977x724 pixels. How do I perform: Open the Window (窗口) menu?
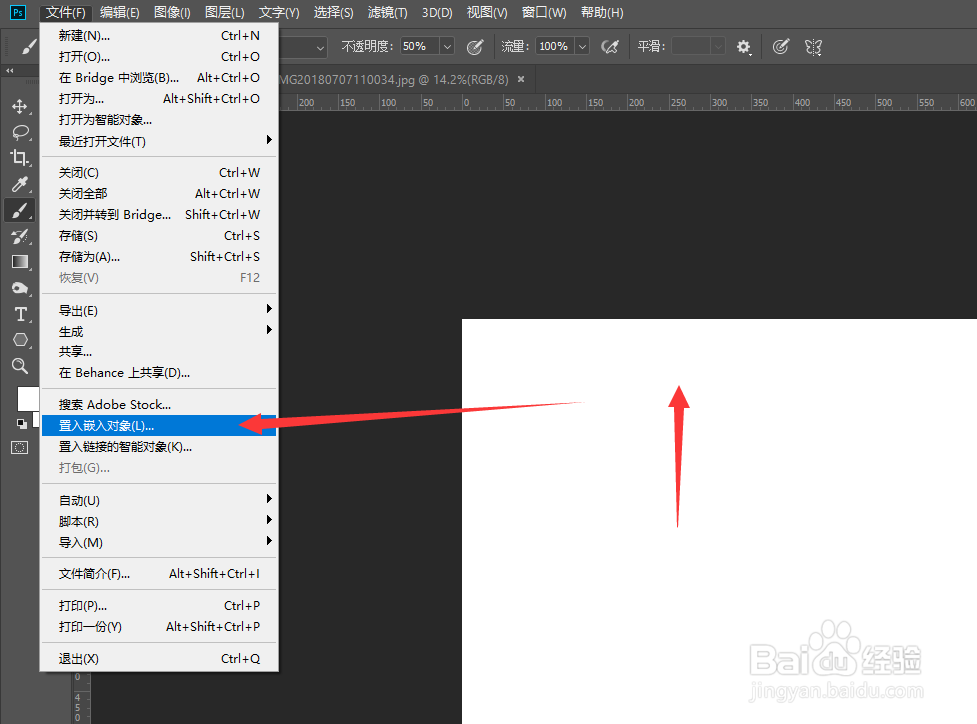coord(544,12)
